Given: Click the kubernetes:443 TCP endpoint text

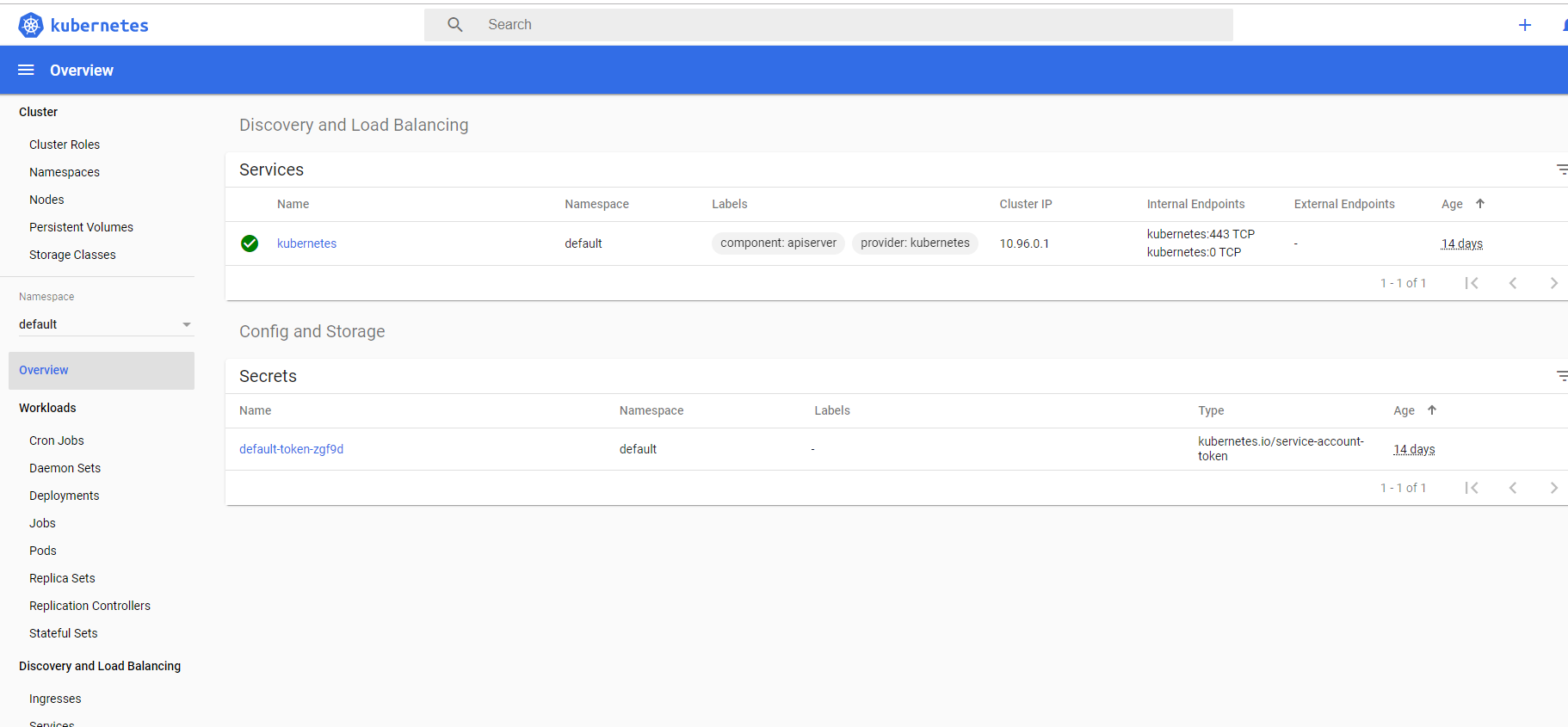Looking at the screenshot, I should pyautogui.click(x=1201, y=234).
